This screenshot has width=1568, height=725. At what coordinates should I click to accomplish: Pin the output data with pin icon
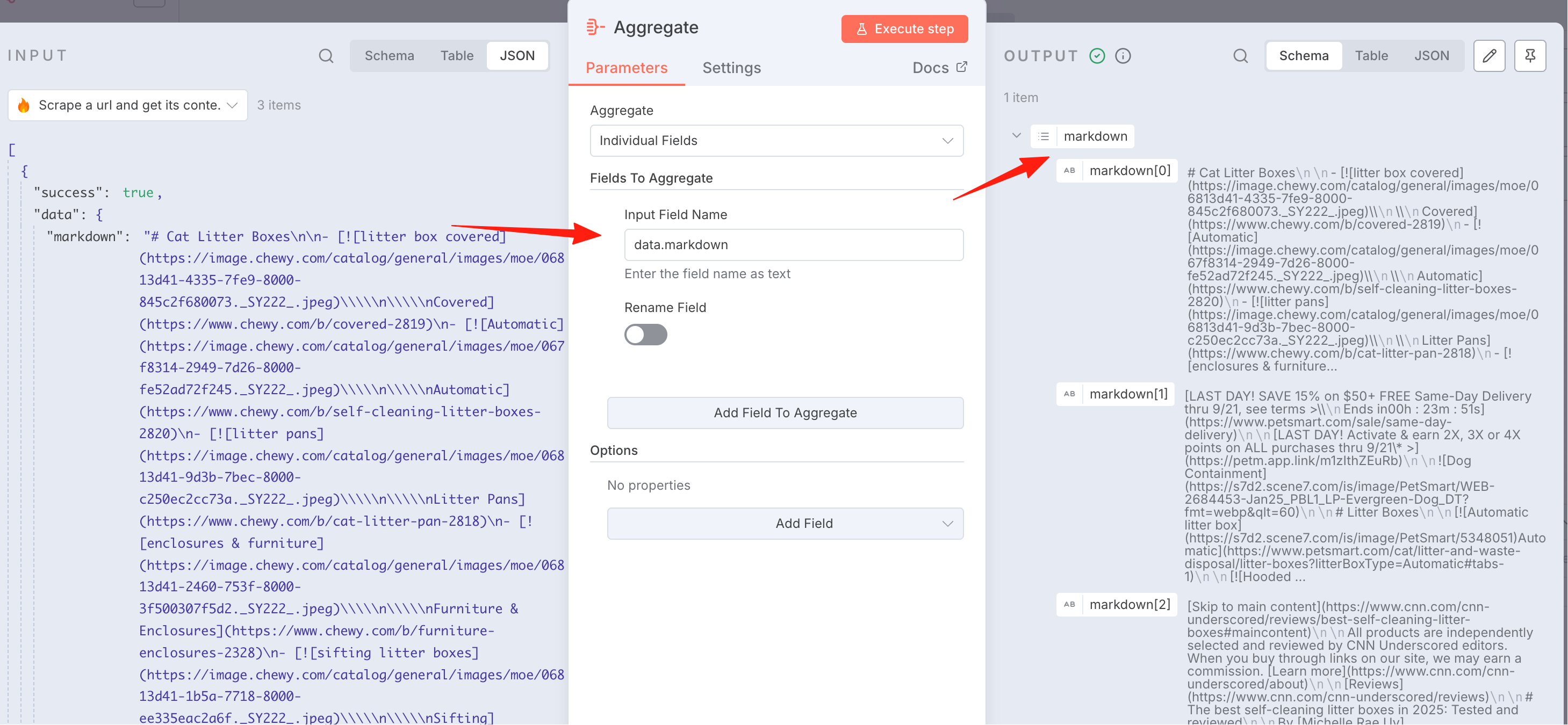coord(1530,56)
